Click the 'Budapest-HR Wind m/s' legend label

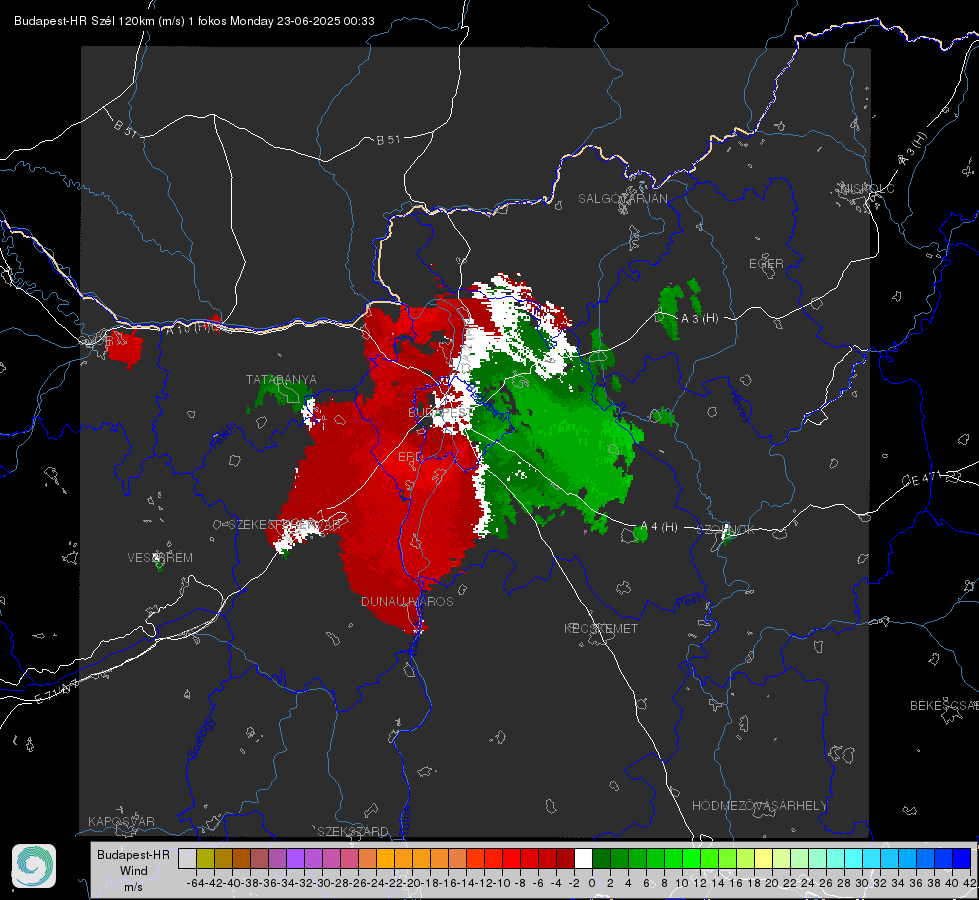click(x=133, y=871)
